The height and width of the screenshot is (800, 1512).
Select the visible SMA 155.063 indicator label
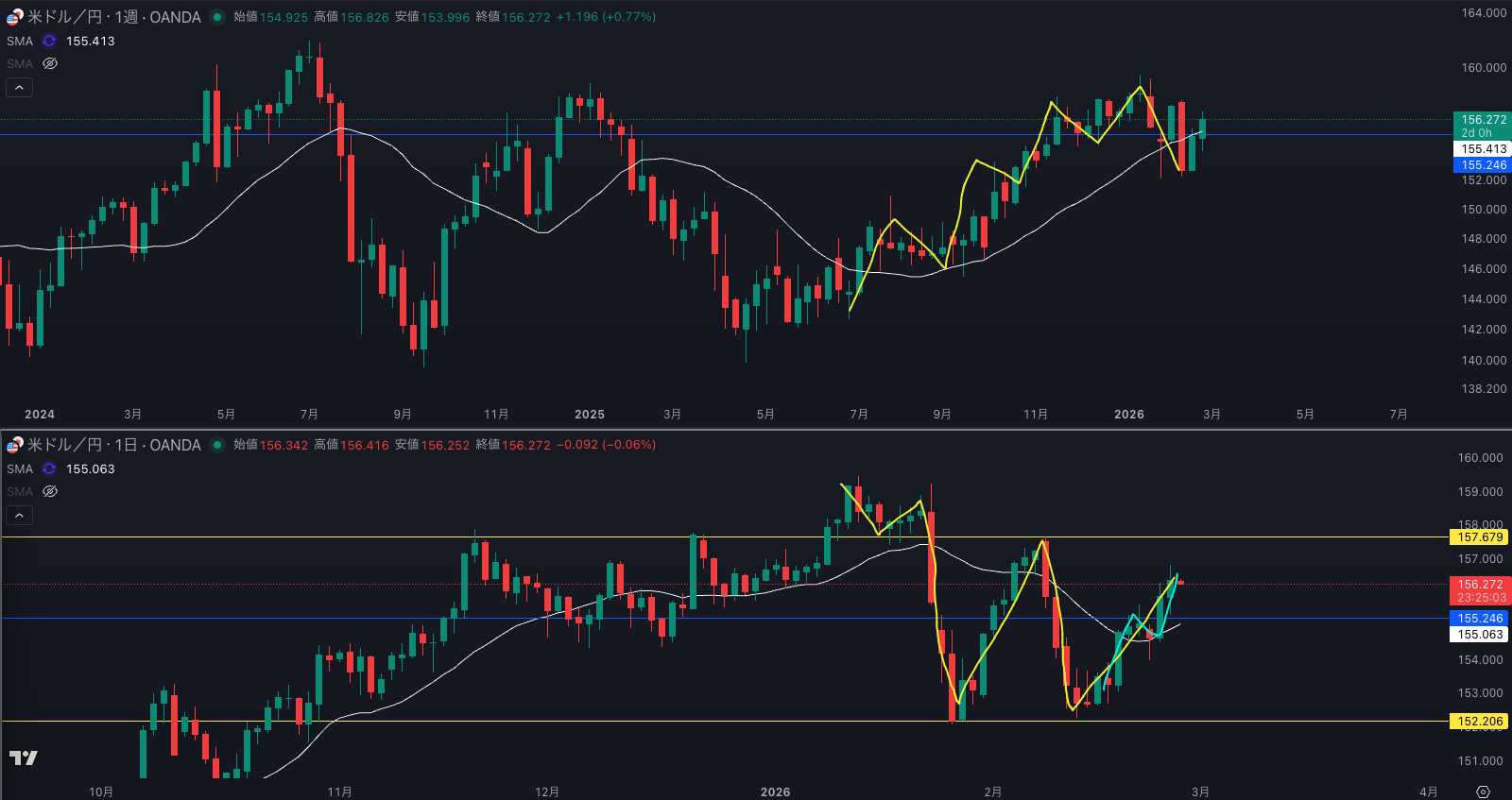point(20,469)
